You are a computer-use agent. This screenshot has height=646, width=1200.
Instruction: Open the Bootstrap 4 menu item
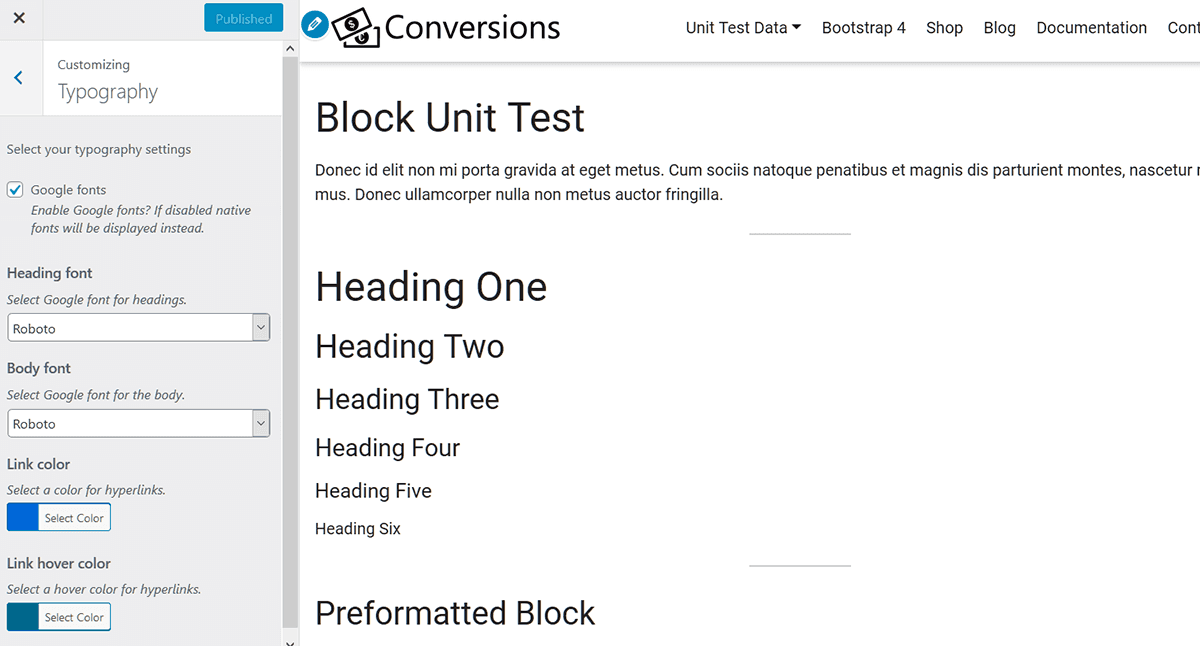coord(864,28)
